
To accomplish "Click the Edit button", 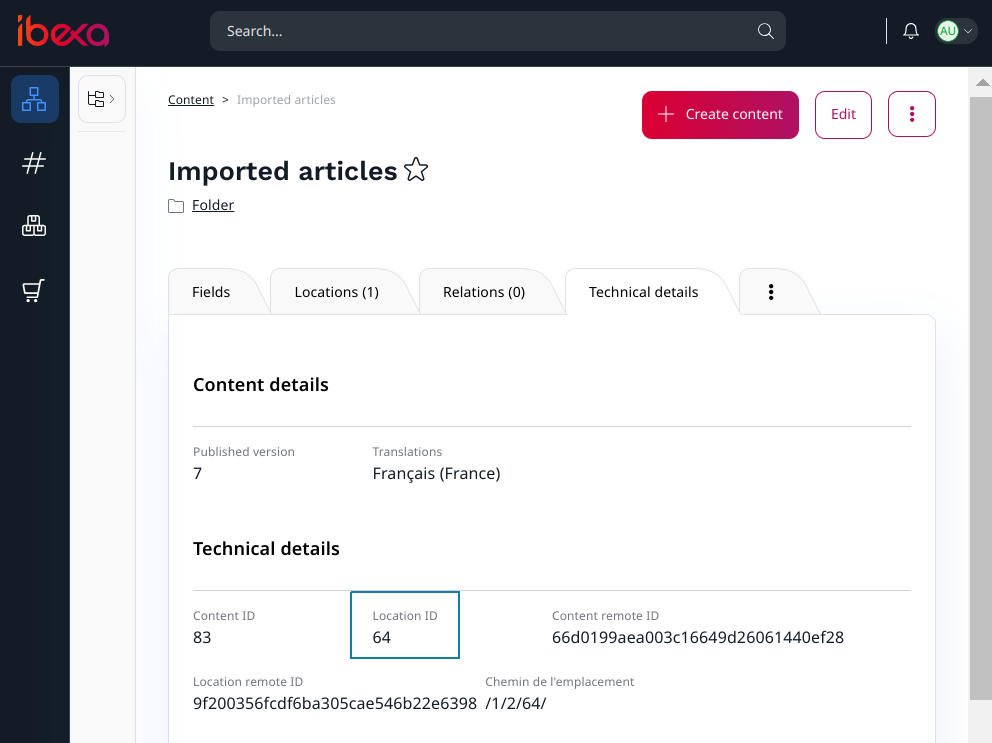I will [x=843, y=114].
